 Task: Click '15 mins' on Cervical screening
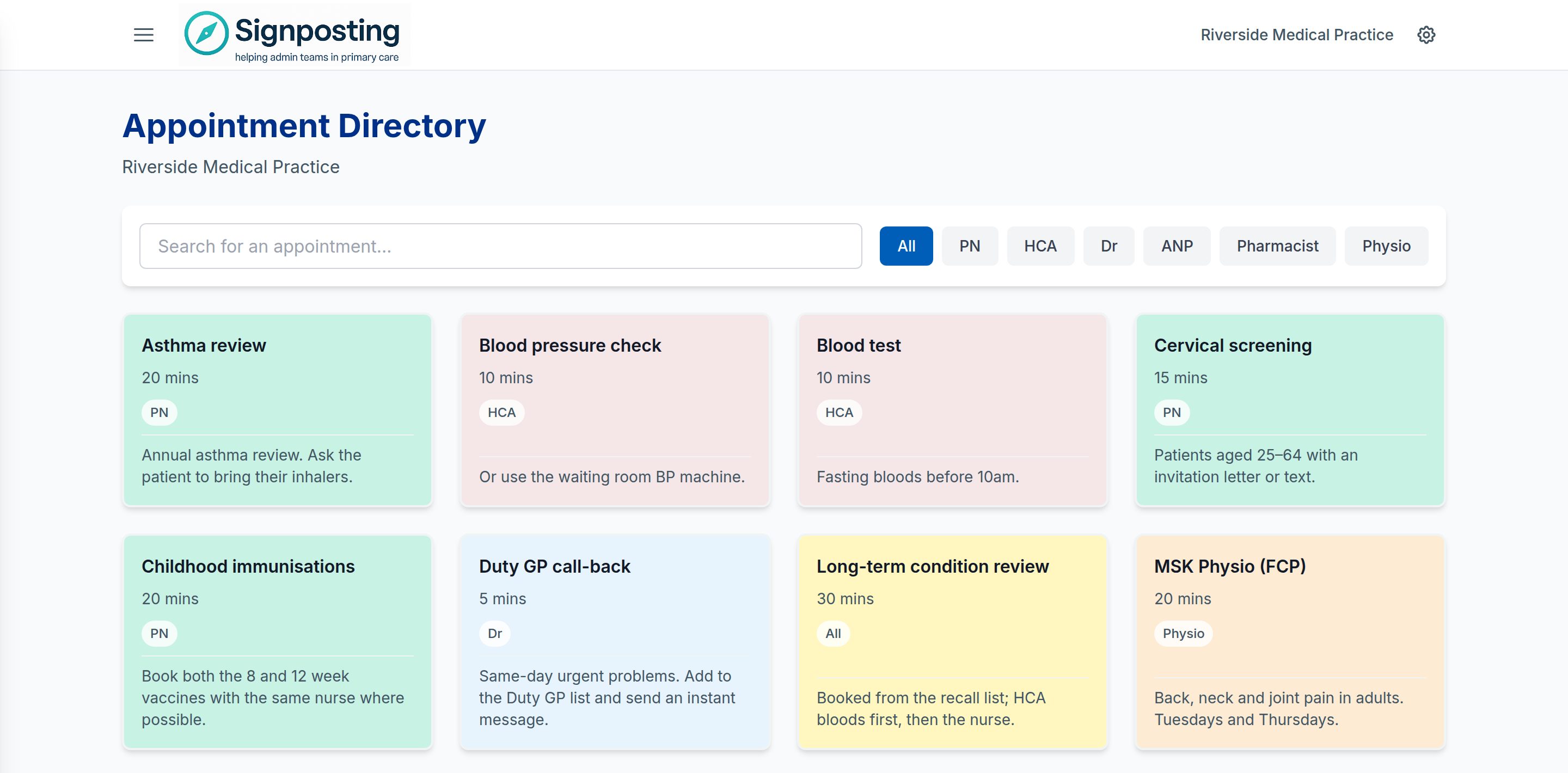pos(1180,377)
